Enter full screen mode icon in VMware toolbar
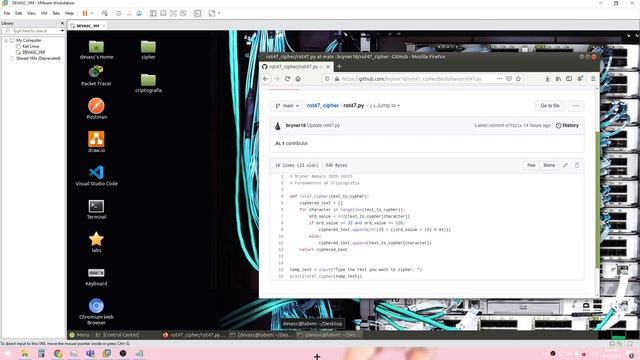640x360 pixels. (x=173, y=13)
